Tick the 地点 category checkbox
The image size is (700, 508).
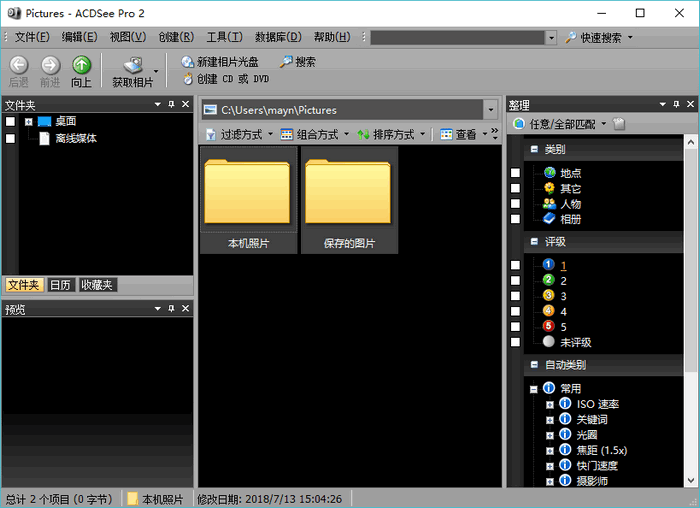point(515,173)
